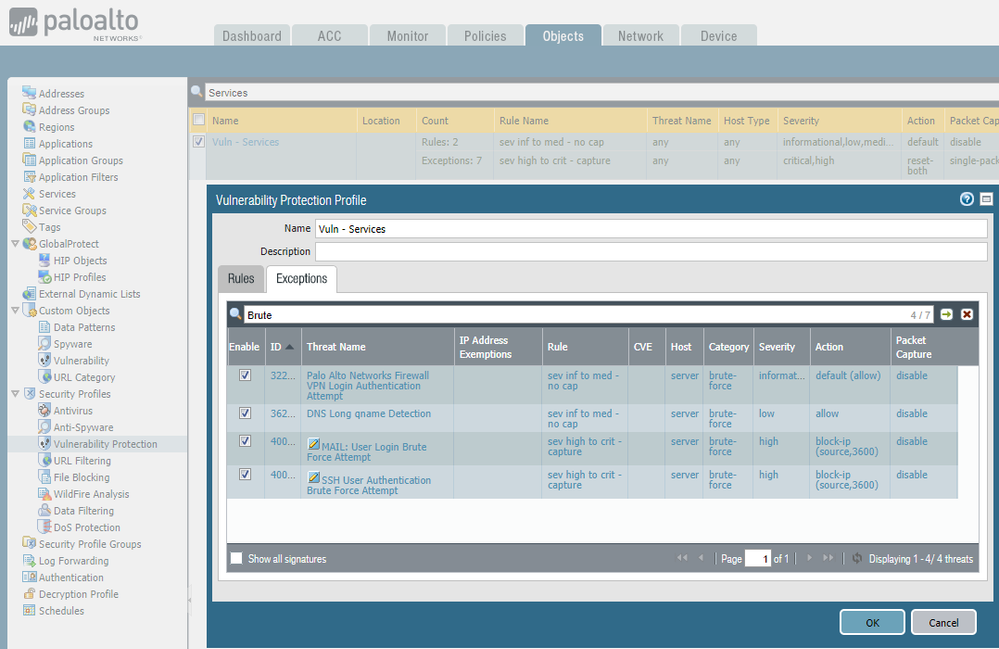Select the Applications icon in sidebar

pos(29,143)
